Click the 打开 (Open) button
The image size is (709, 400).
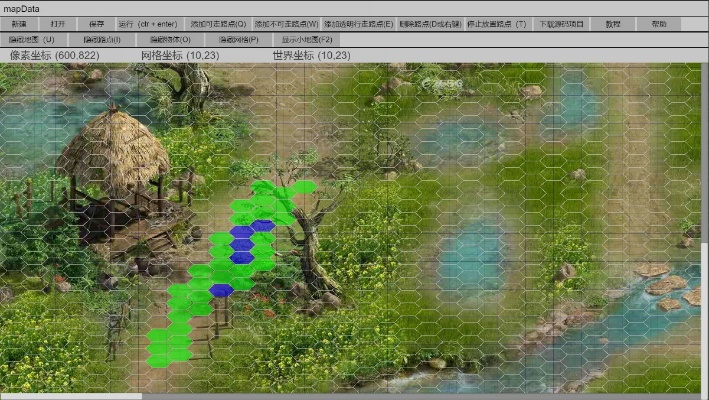coord(58,23)
